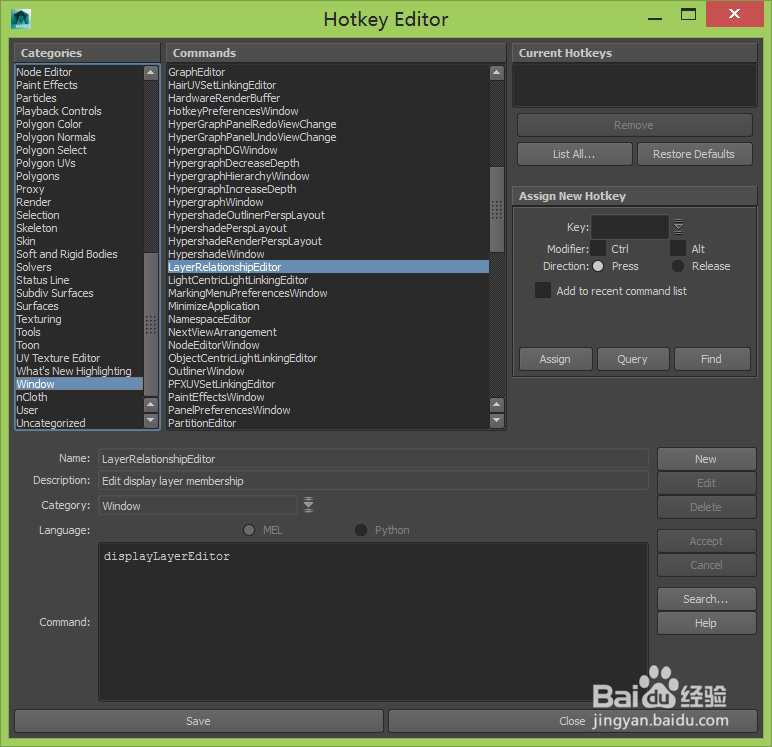Click Commands list scroll-up arrow at top
Image resolution: width=772 pixels, height=747 pixels.
click(x=497, y=73)
